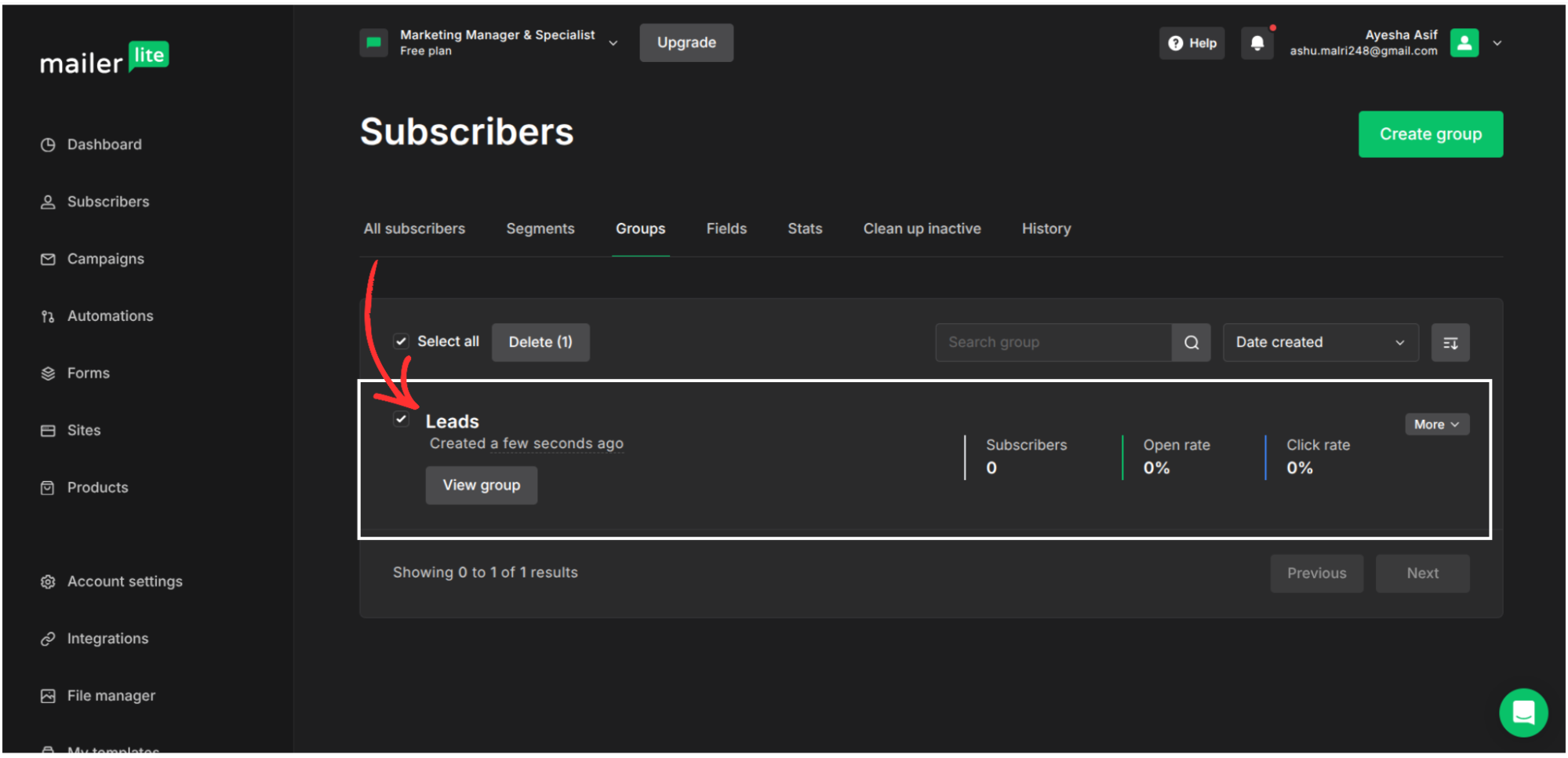
Task: Open the Forms section icon
Action: (x=48, y=373)
